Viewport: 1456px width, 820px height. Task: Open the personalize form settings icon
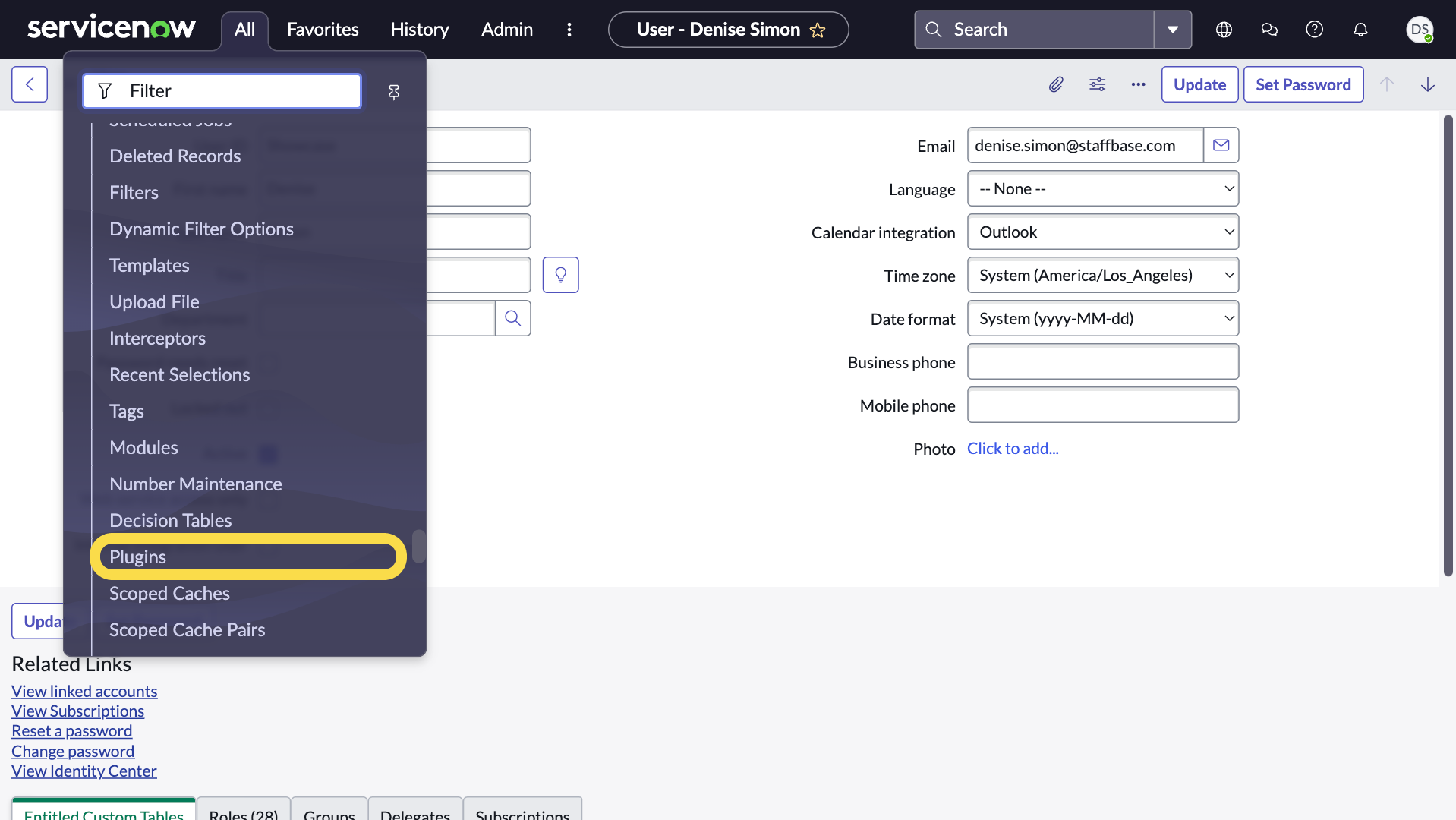(1097, 84)
